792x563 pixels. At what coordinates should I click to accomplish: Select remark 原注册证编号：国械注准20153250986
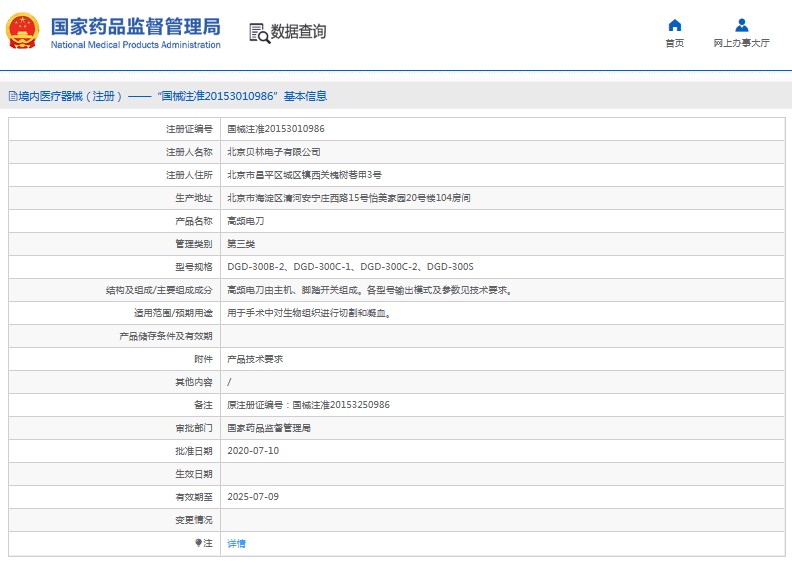(x=308, y=405)
